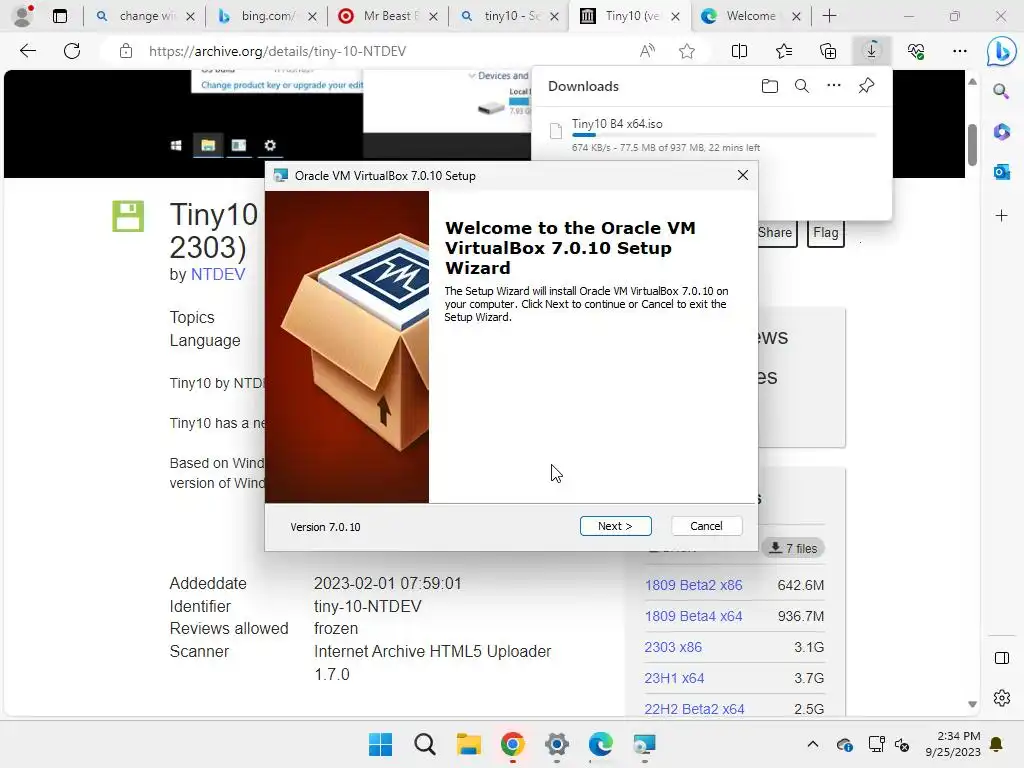Download 22H2 Beta2 x64 file

694,709
